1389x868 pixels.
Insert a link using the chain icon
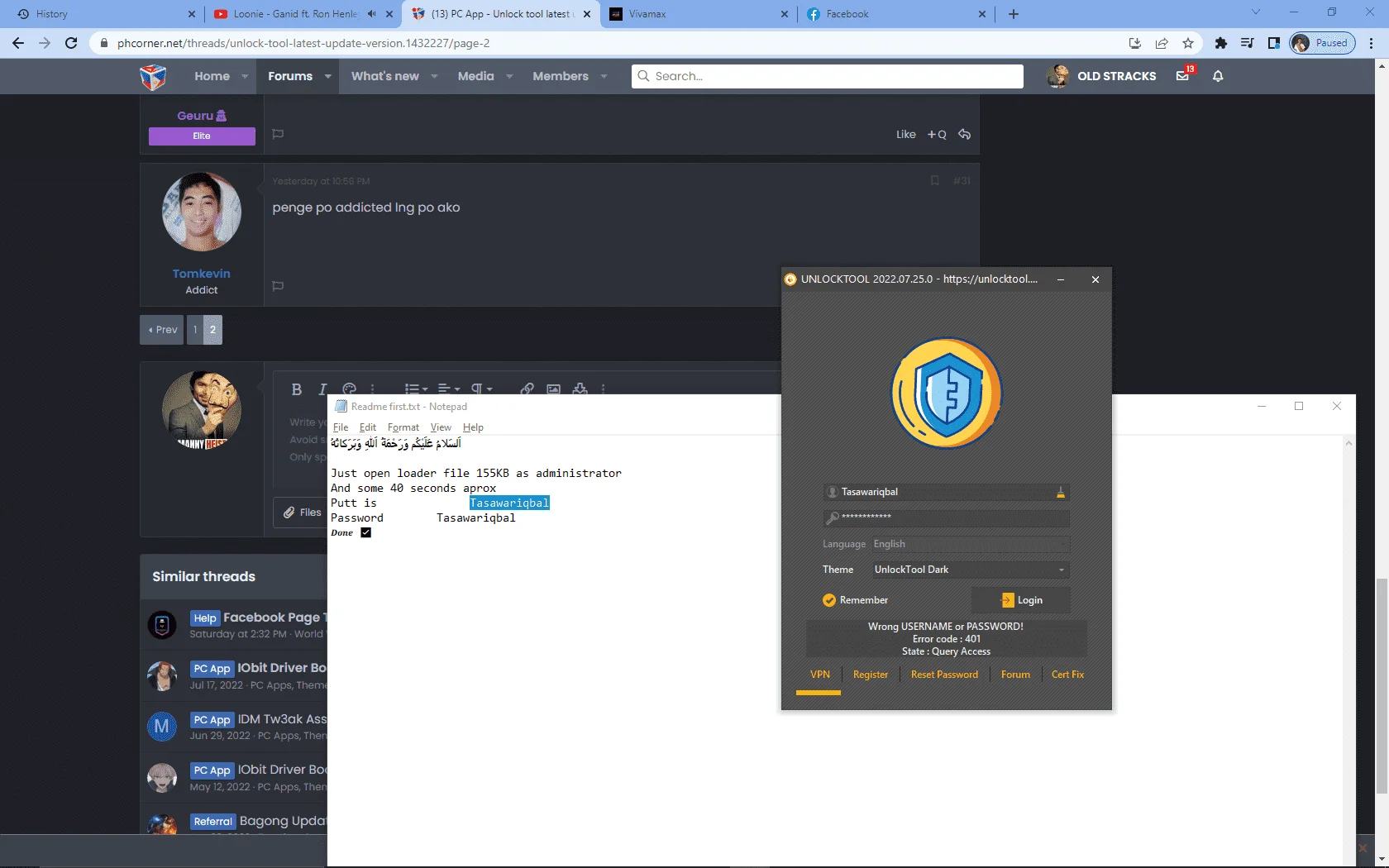click(527, 389)
